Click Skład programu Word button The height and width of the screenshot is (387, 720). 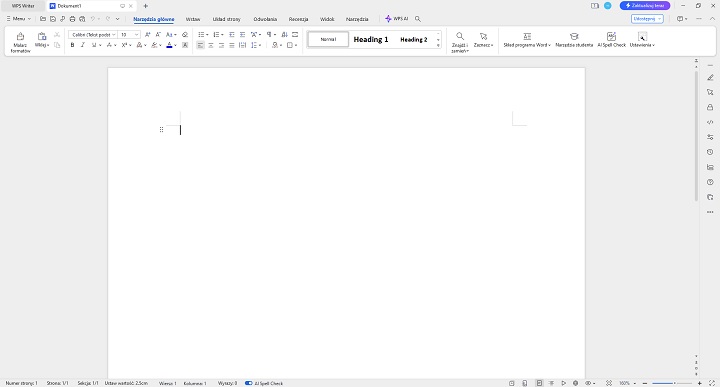click(x=527, y=40)
